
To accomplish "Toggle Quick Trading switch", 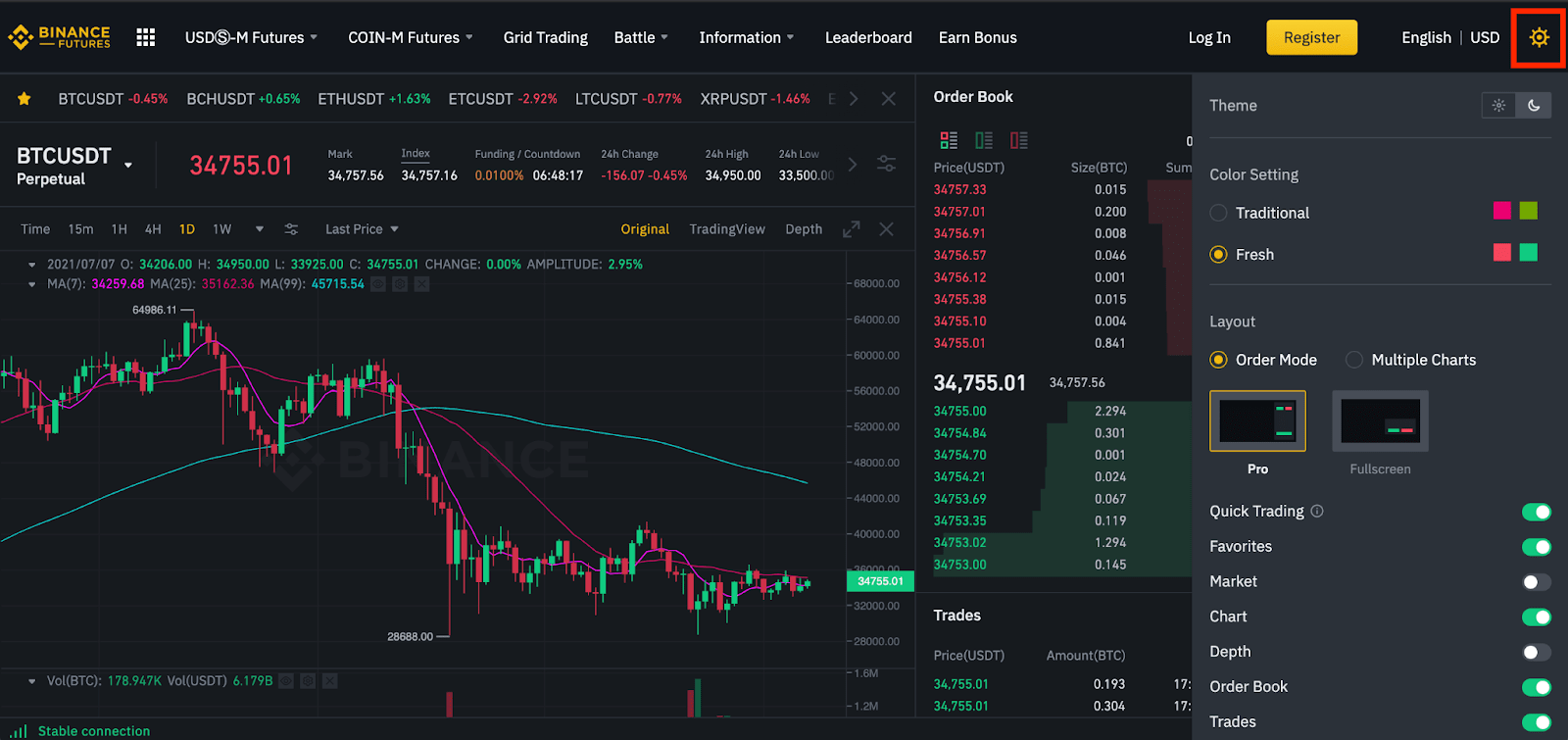I will [1537, 512].
